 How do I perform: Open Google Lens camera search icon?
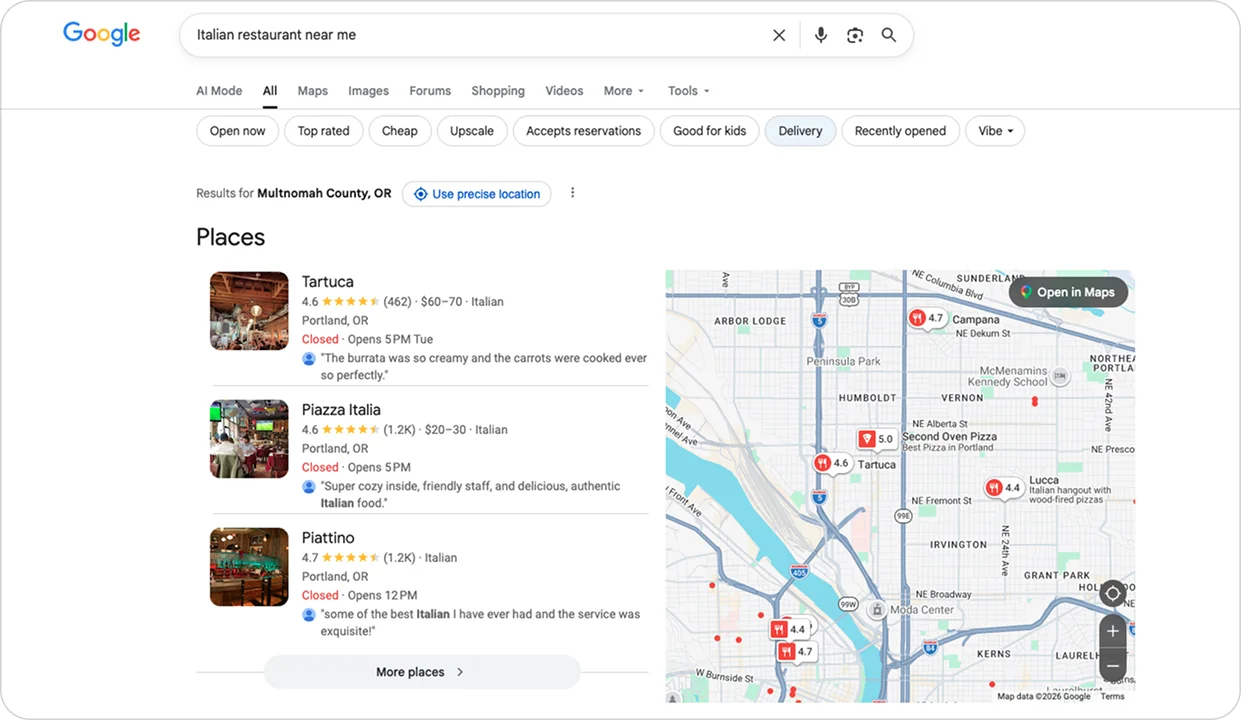pyautogui.click(x=855, y=35)
